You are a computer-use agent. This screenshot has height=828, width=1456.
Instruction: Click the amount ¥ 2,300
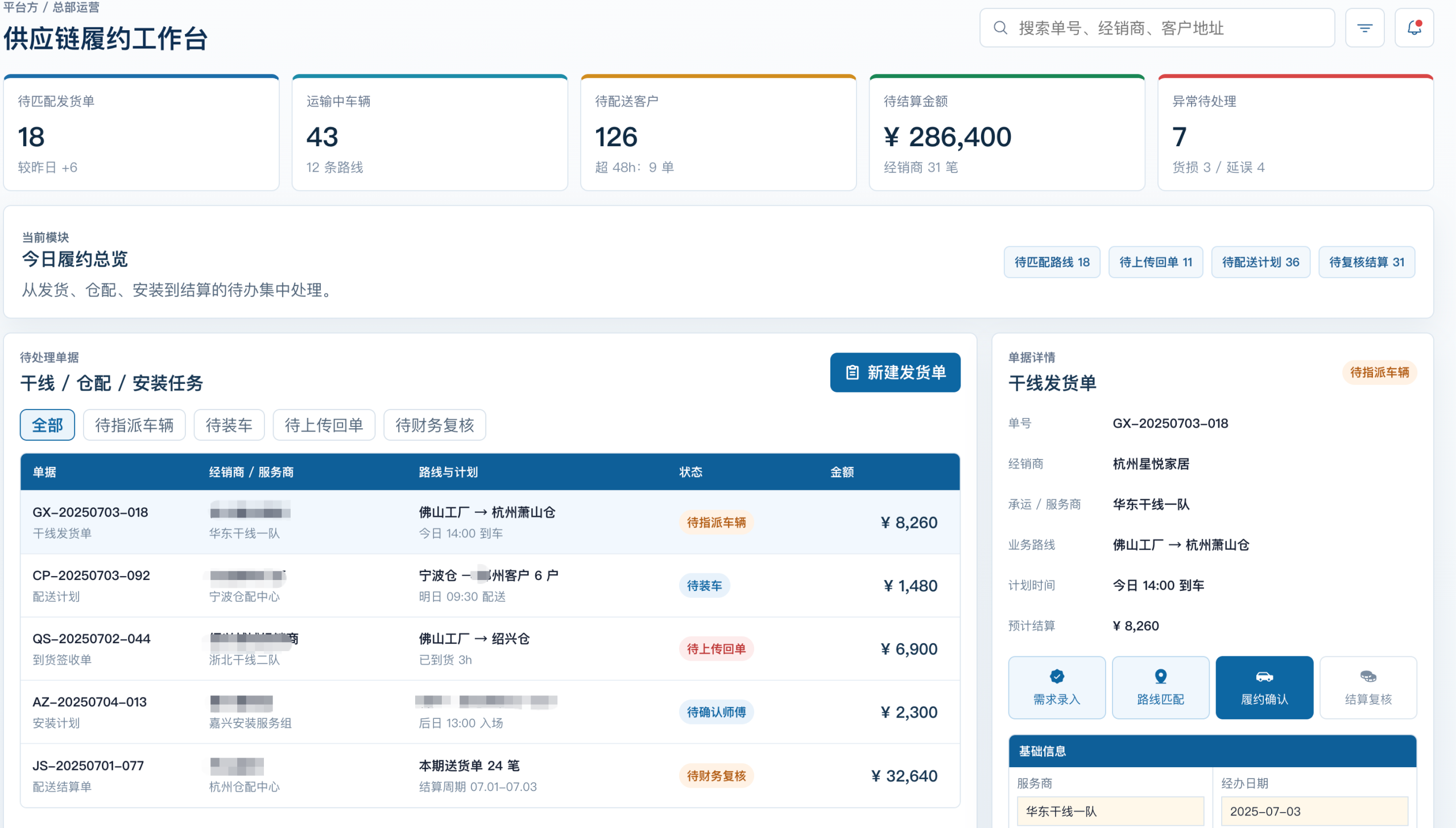tap(909, 712)
